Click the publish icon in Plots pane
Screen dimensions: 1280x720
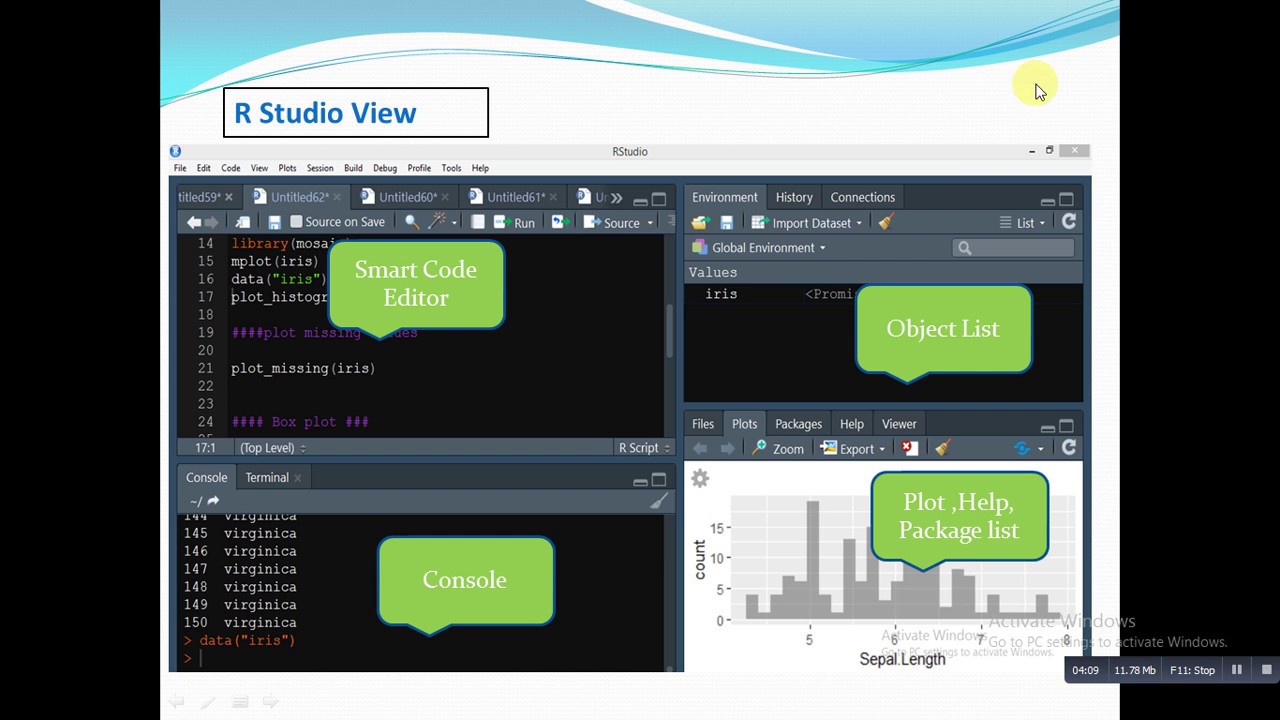1022,449
